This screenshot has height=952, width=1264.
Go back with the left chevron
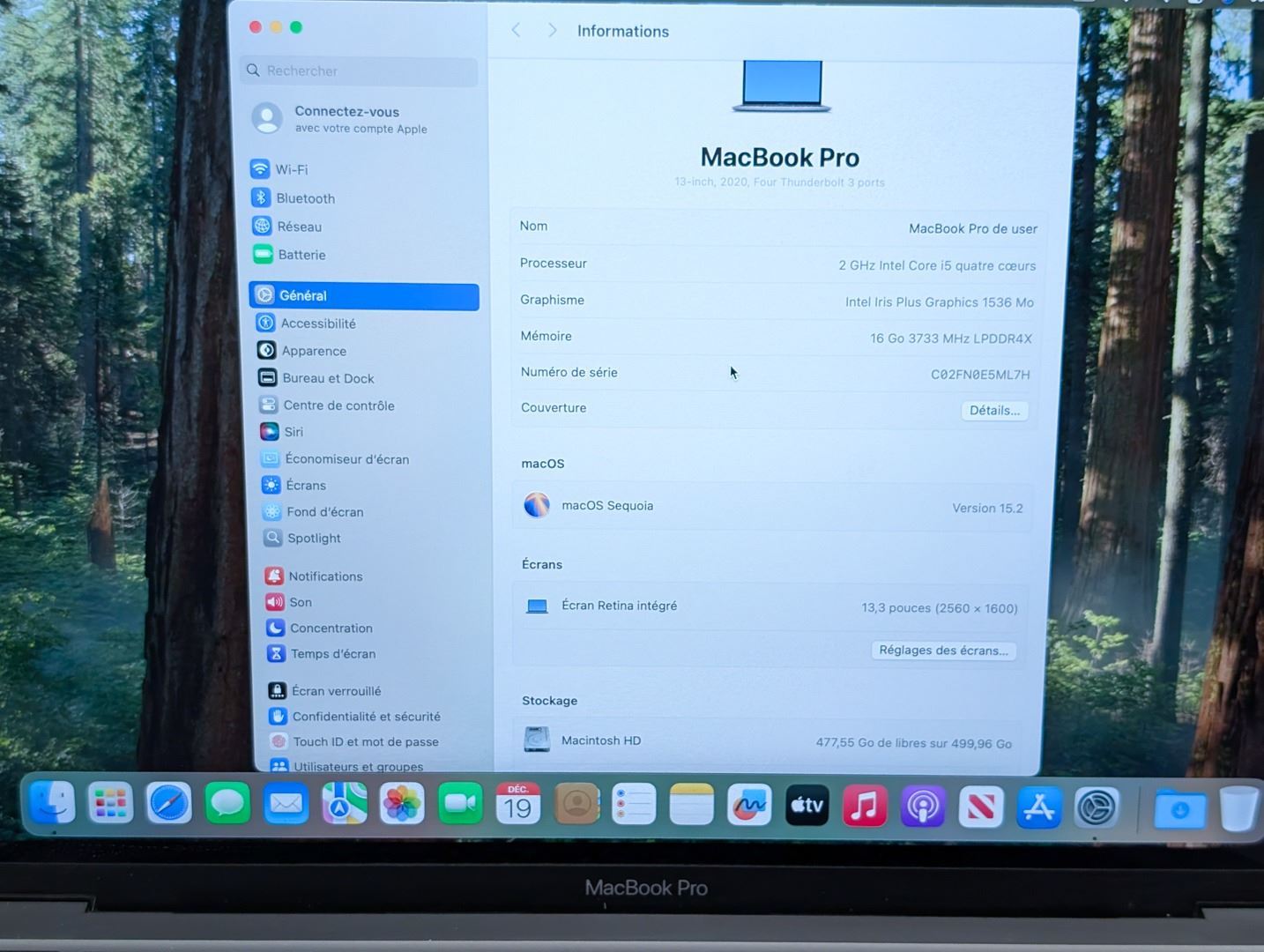point(517,31)
